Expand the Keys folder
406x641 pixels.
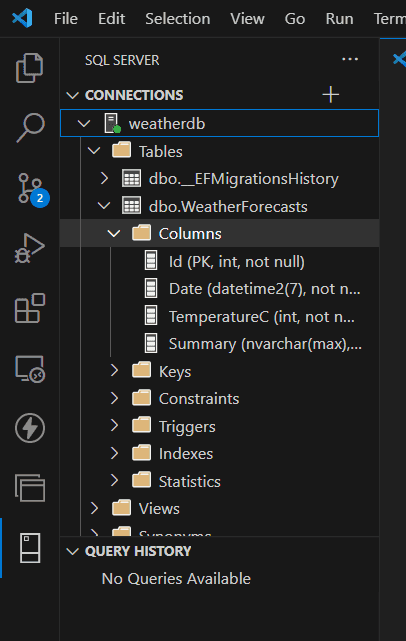click(115, 370)
